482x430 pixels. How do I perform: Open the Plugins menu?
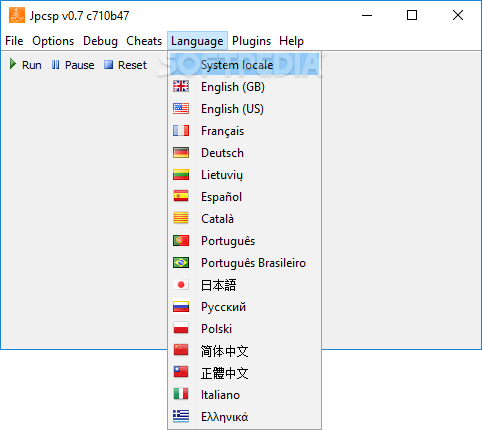click(x=251, y=41)
